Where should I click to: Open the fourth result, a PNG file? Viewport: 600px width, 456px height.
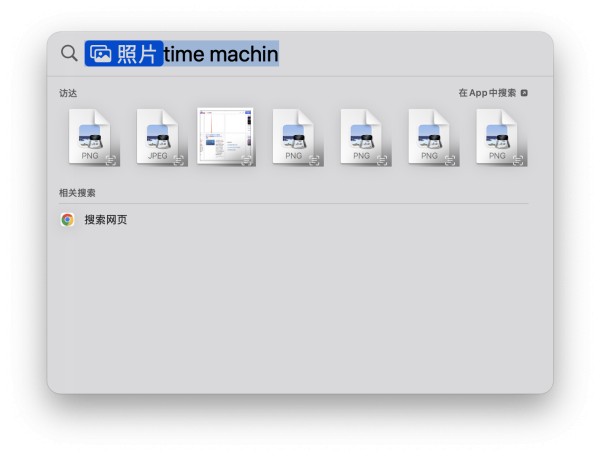(298, 137)
